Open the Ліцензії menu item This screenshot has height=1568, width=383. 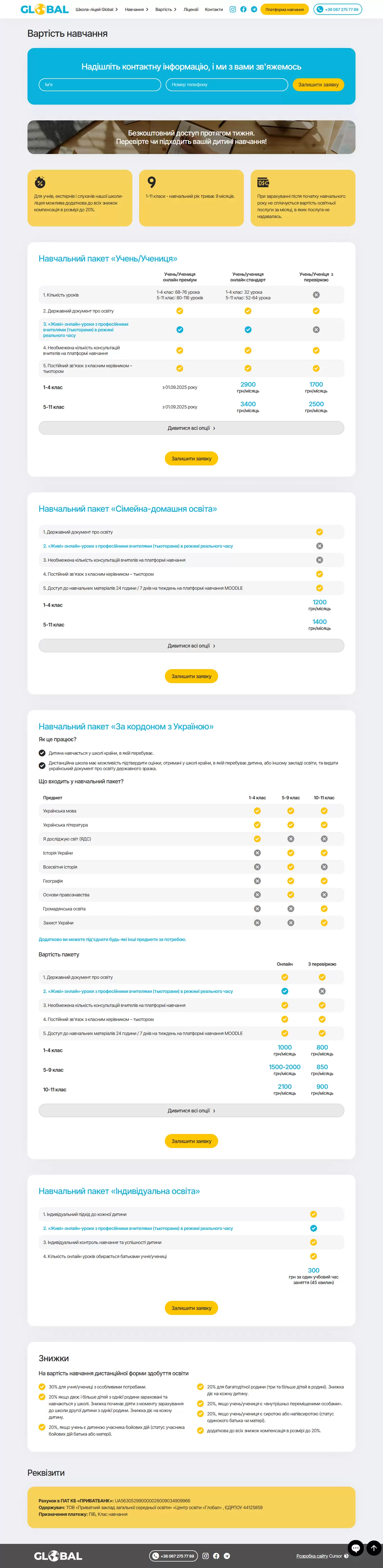[x=191, y=10]
